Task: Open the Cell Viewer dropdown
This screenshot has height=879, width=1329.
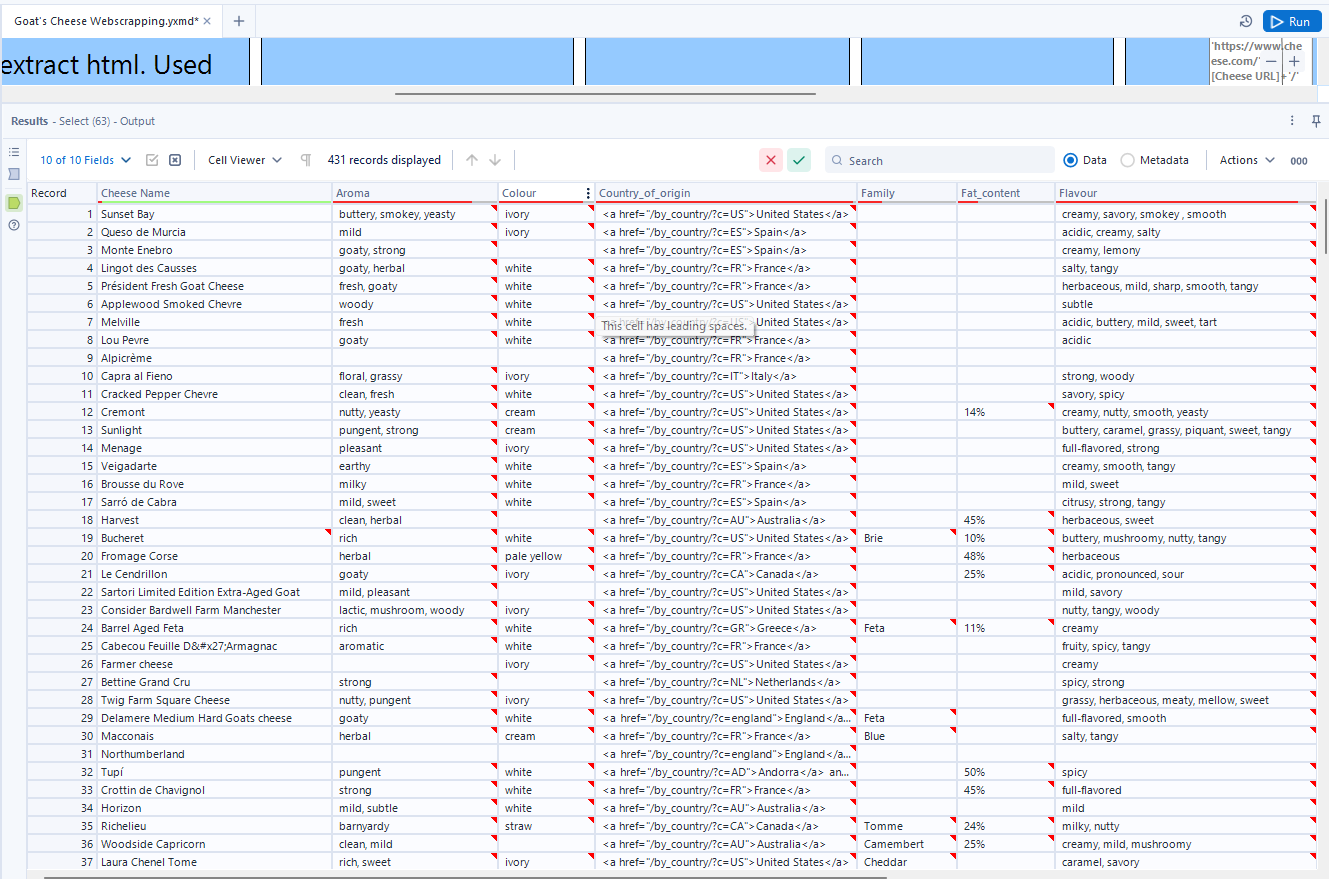Action: [245, 160]
